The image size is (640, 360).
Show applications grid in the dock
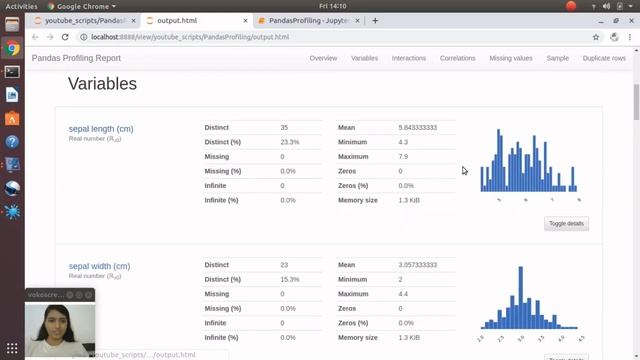(x=12, y=348)
